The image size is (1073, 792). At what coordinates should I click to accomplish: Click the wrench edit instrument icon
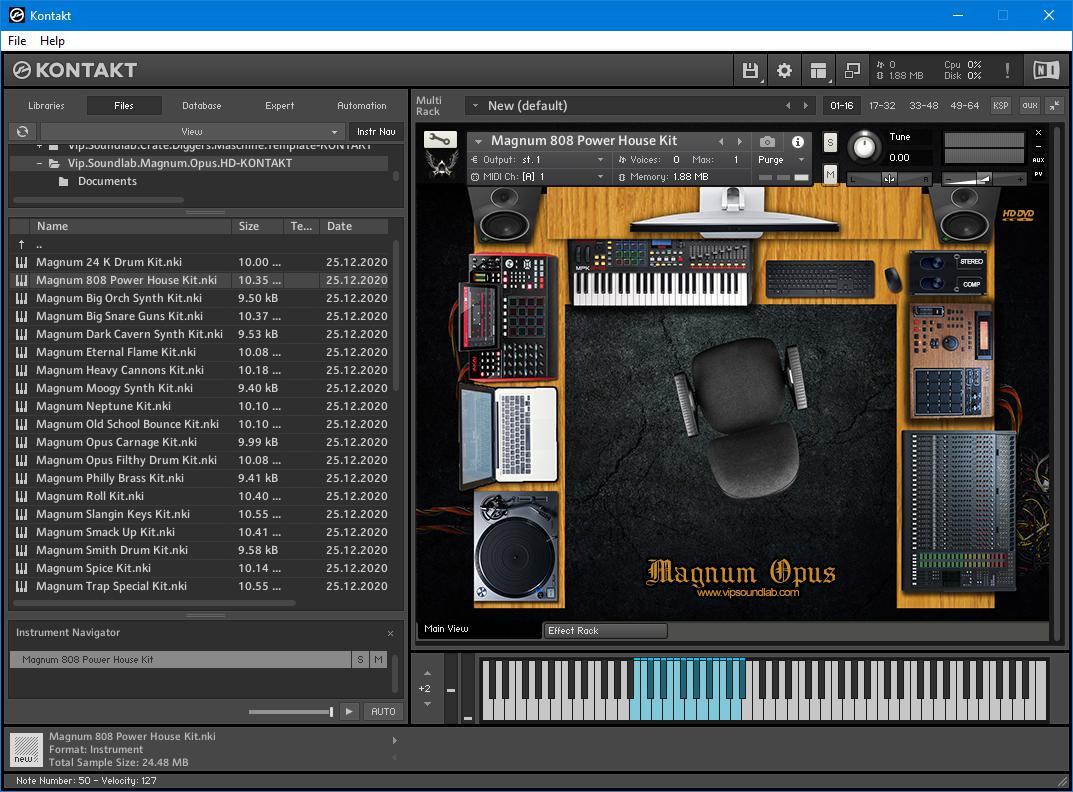pyautogui.click(x=439, y=140)
